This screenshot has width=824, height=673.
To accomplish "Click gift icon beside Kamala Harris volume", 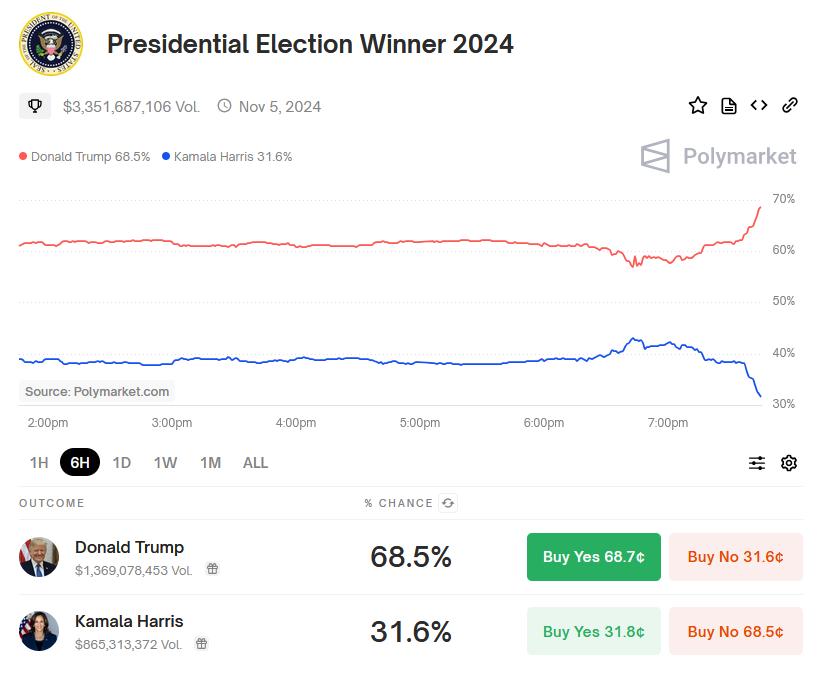I will tap(201, 644).
